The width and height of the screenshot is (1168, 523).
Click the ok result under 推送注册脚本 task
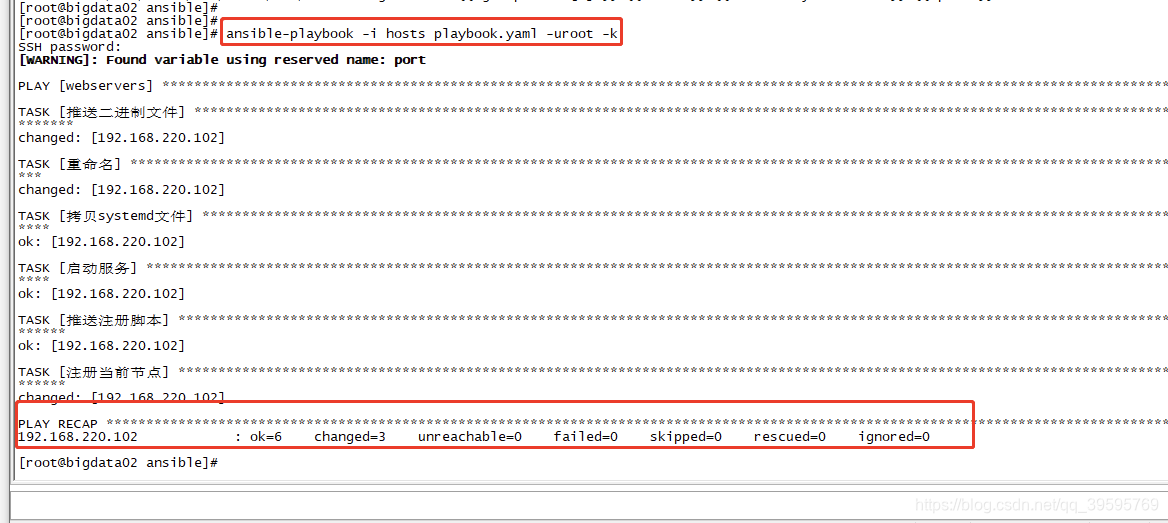pos(101,346)
